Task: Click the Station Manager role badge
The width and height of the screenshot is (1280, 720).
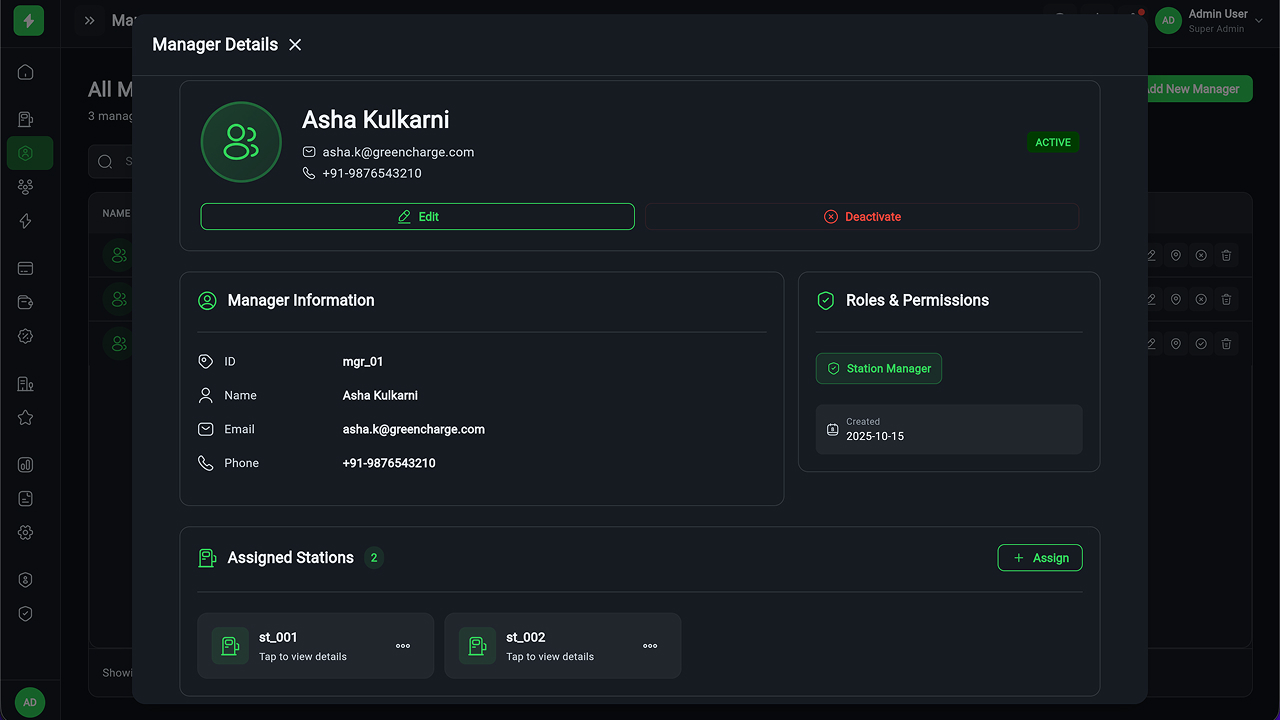Action: point(879,369)
